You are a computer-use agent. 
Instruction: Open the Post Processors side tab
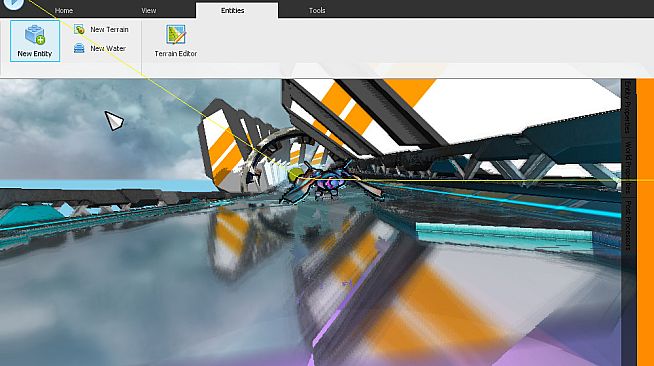click(x=628, y=225)
